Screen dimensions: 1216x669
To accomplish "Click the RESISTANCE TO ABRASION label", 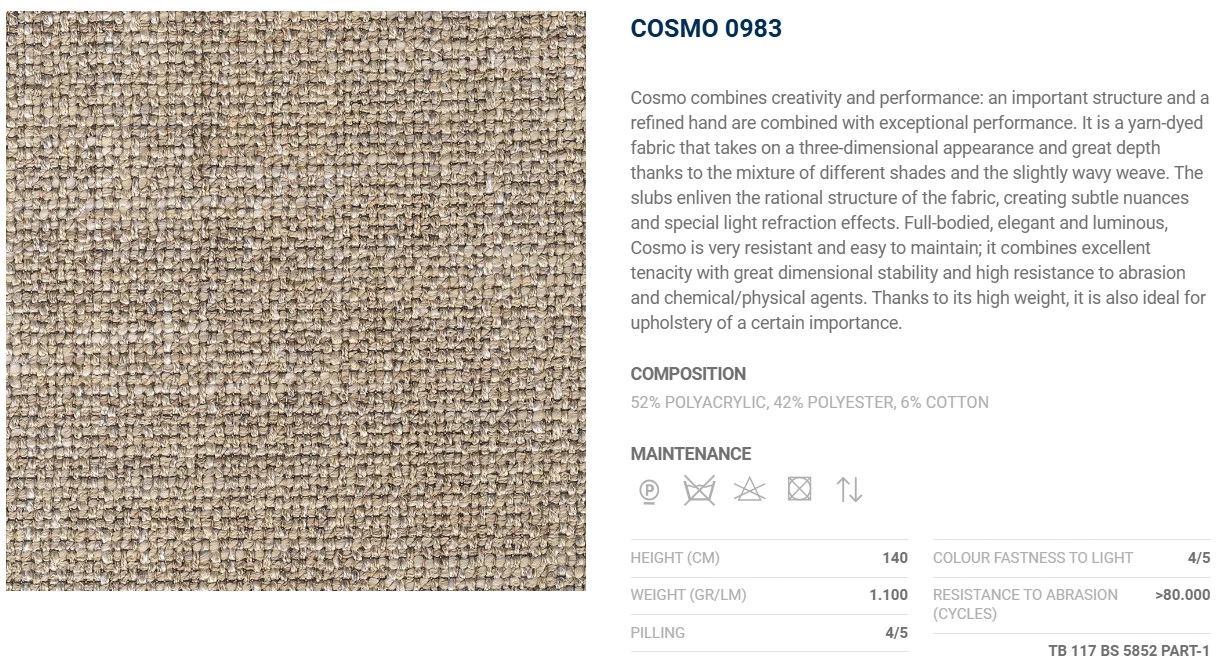I will click(1025, 604).
